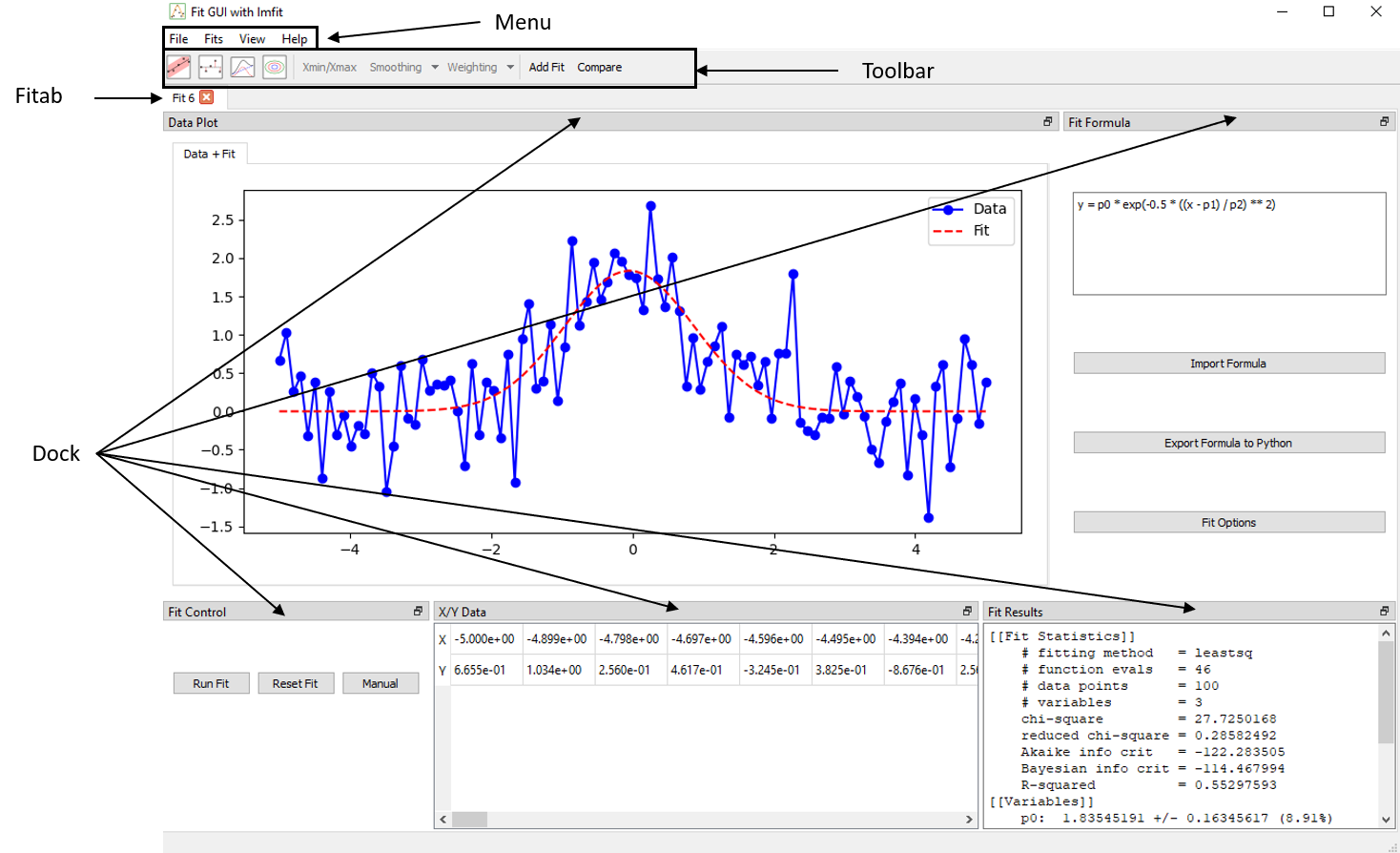Click Export Formula to Python button

(1228, 443)
